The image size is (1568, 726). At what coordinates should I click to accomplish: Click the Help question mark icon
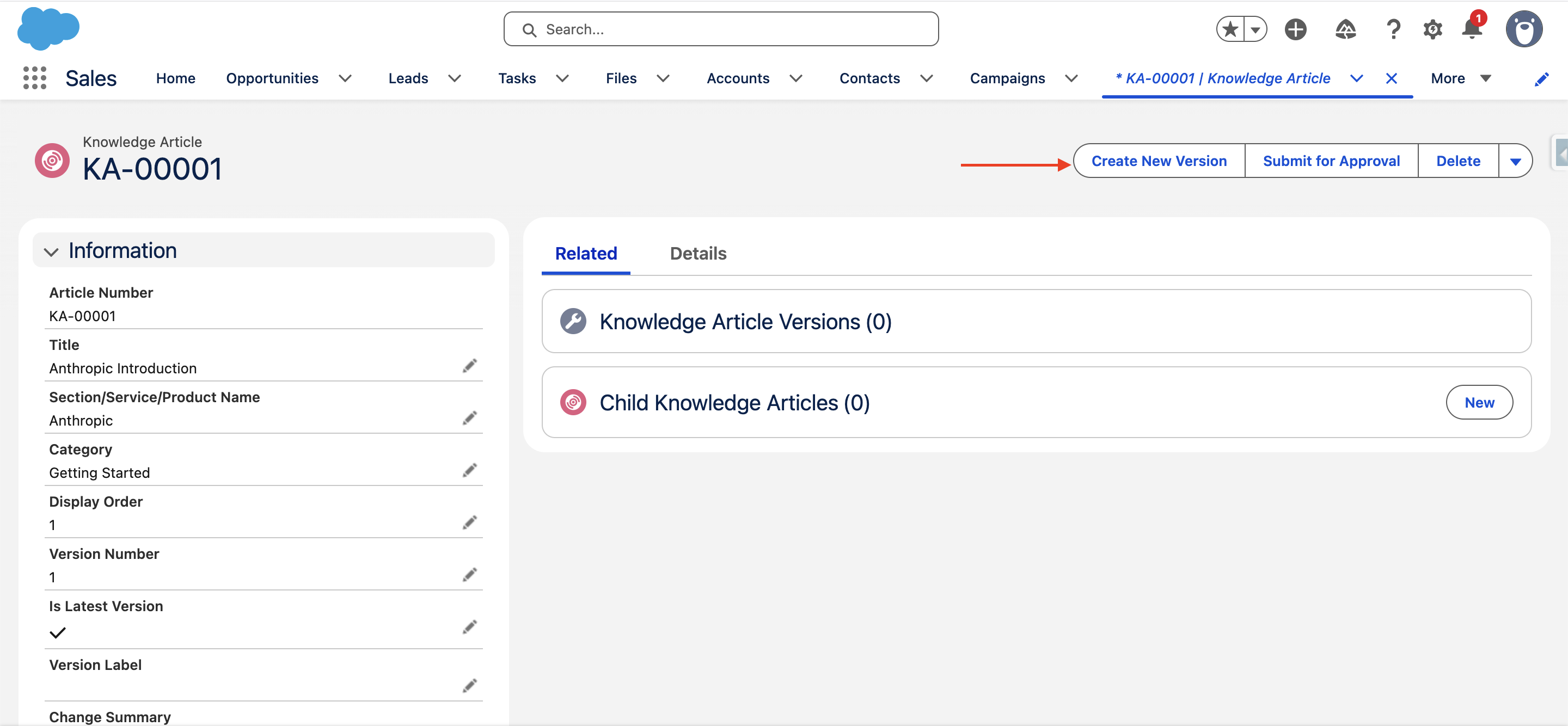(x=1393, y=29)
